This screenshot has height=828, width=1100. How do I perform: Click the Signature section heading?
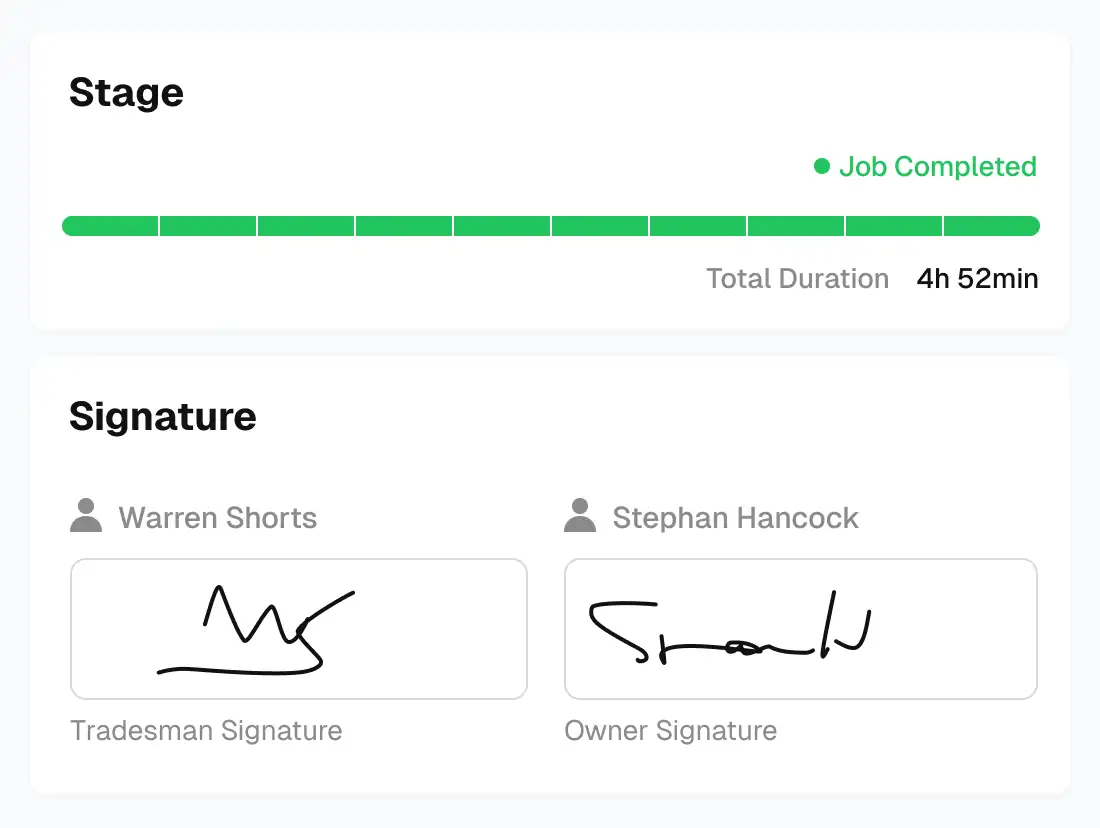(162, 416)
